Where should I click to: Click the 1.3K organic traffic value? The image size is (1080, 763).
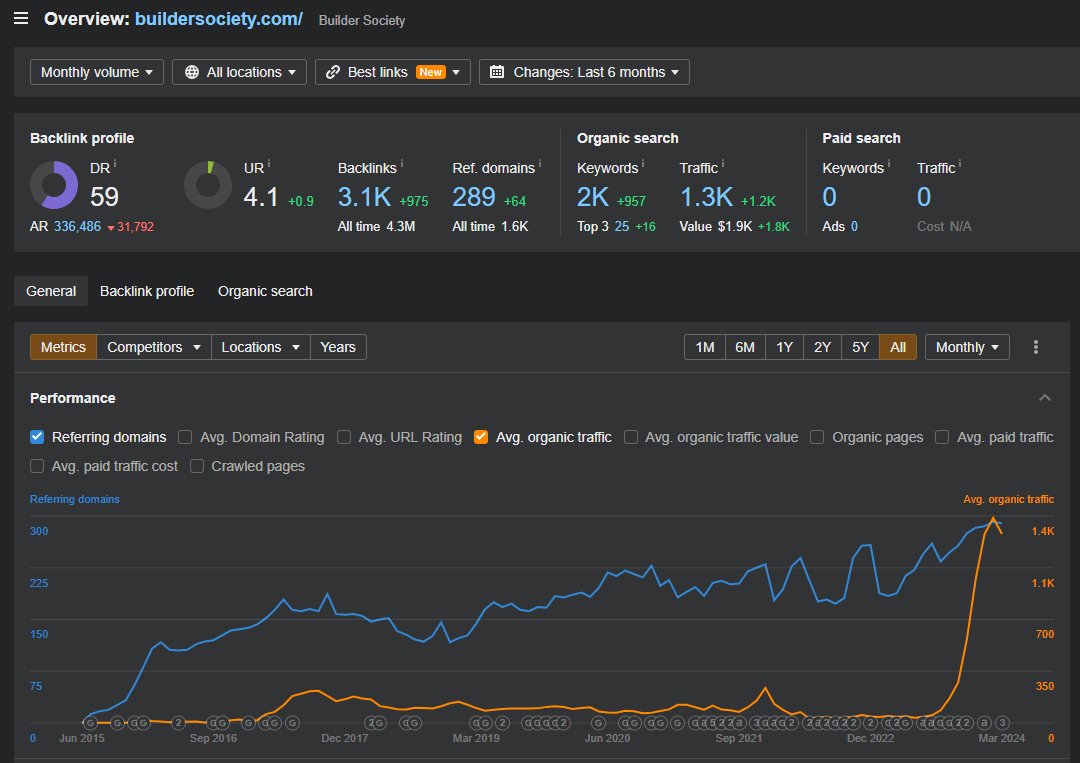point(707,198)
